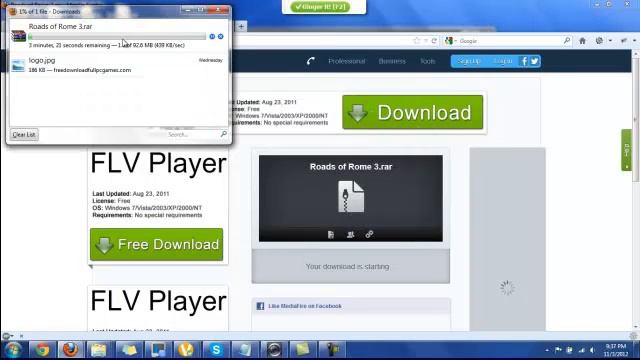Open Windows Explorer folder from the taskbar
Viewport: 640px width, 360px height.
click(x=98, y=350)
